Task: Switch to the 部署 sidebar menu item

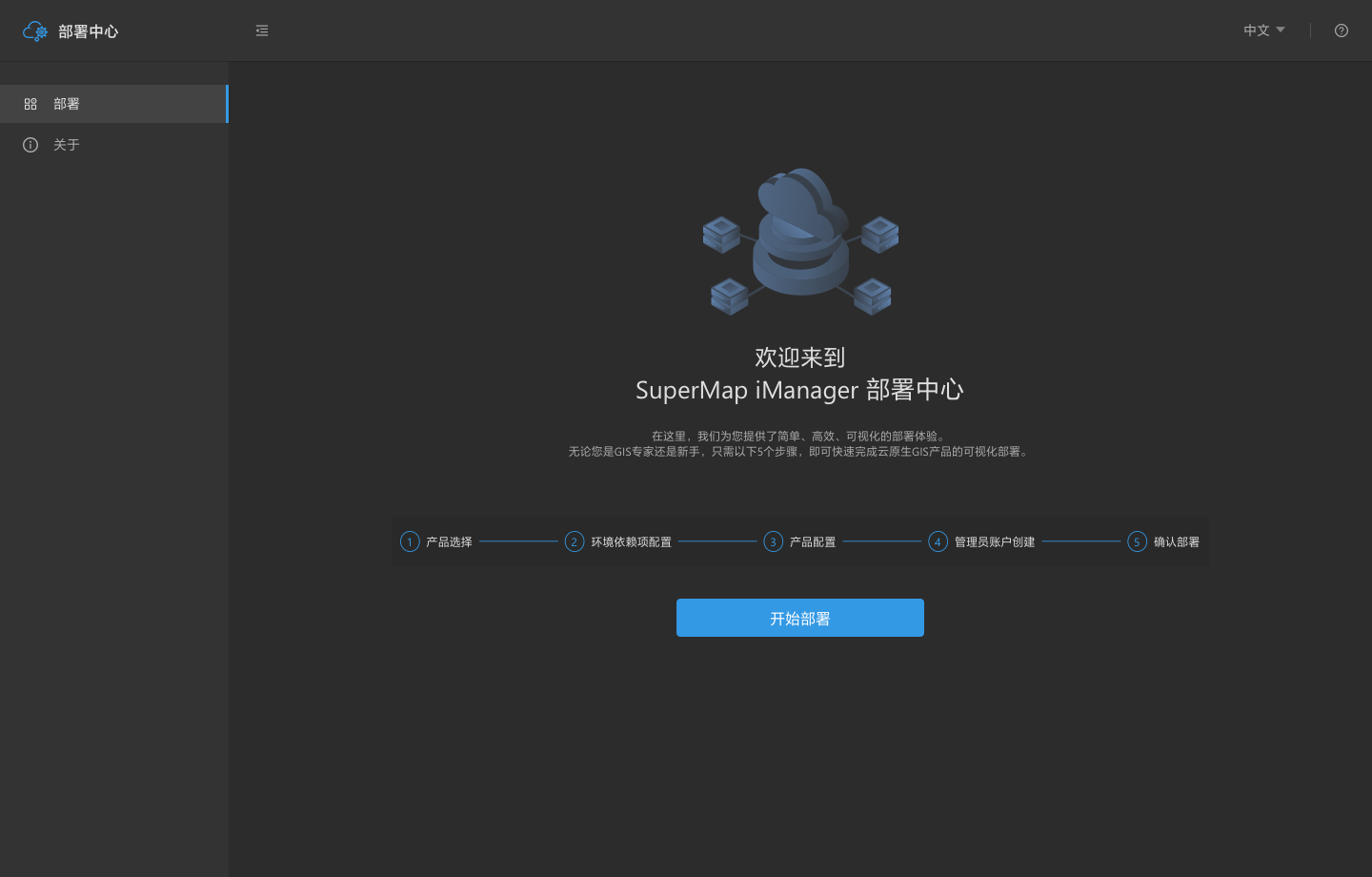Action: tap(67, 103)
